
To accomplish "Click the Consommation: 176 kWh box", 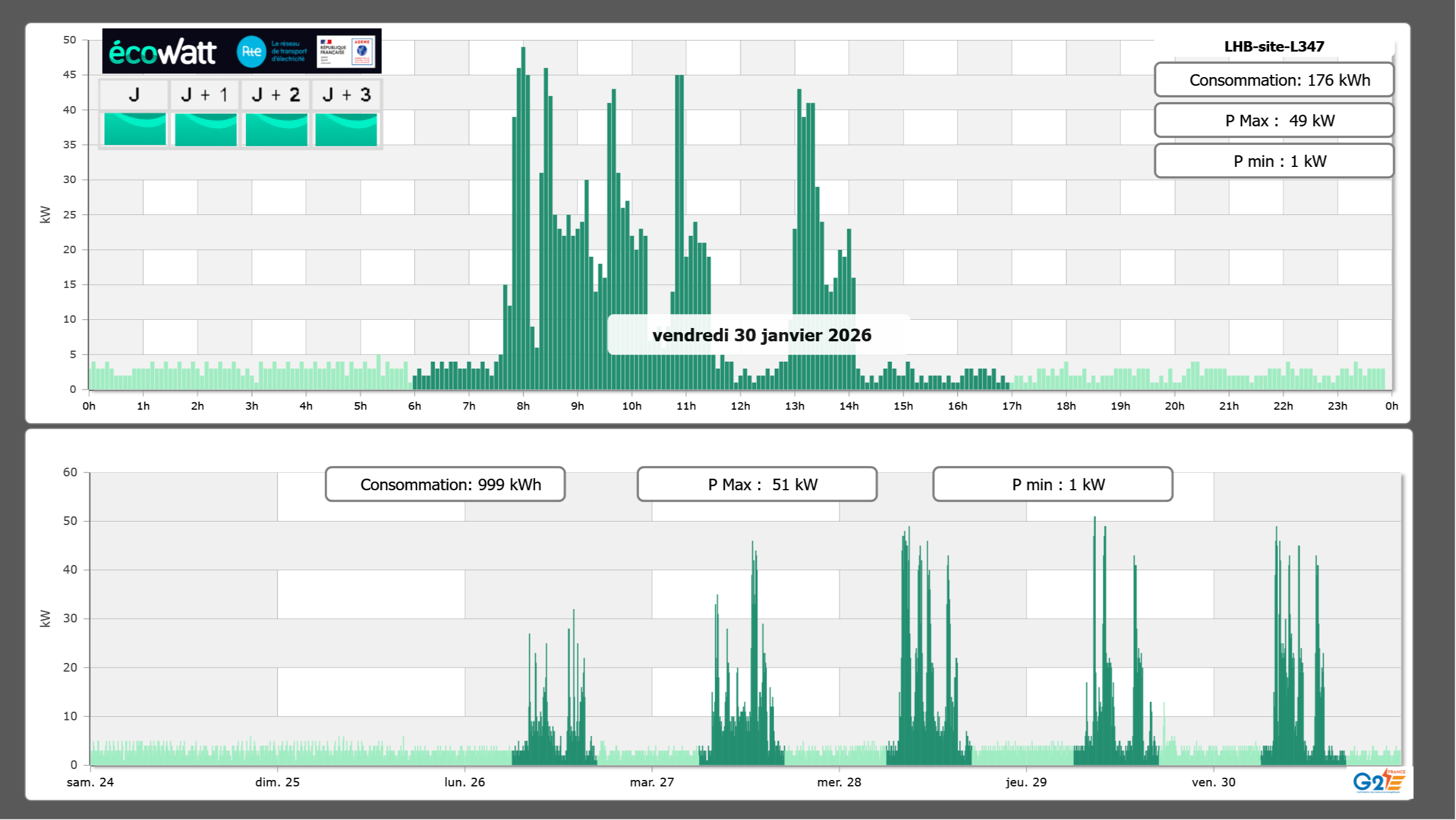I will point(1273,80).
